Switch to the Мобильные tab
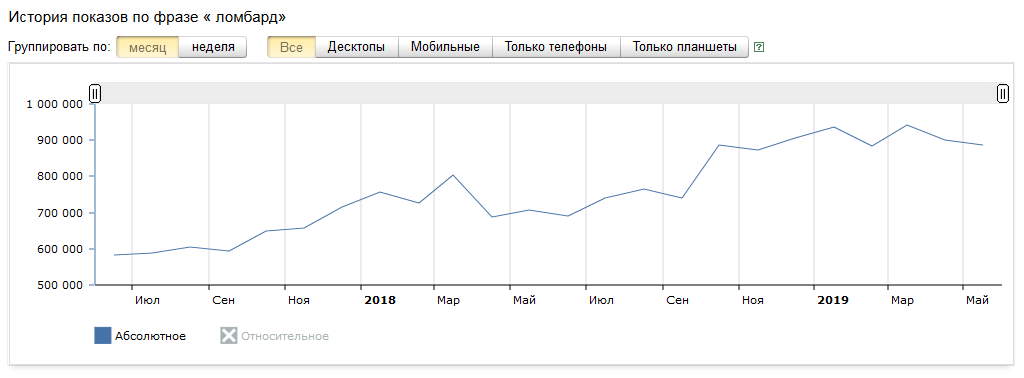1024x378 pixels. pyautogui.click(x=445, y=47)
